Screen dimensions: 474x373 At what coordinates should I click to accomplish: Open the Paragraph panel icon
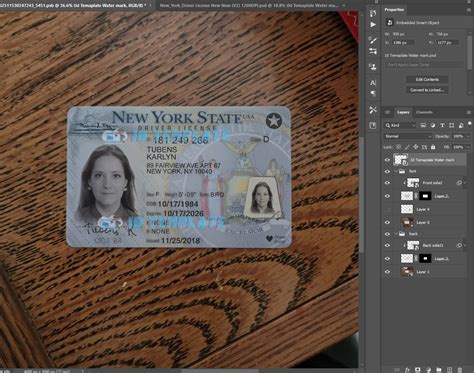[x=373, y=93]
